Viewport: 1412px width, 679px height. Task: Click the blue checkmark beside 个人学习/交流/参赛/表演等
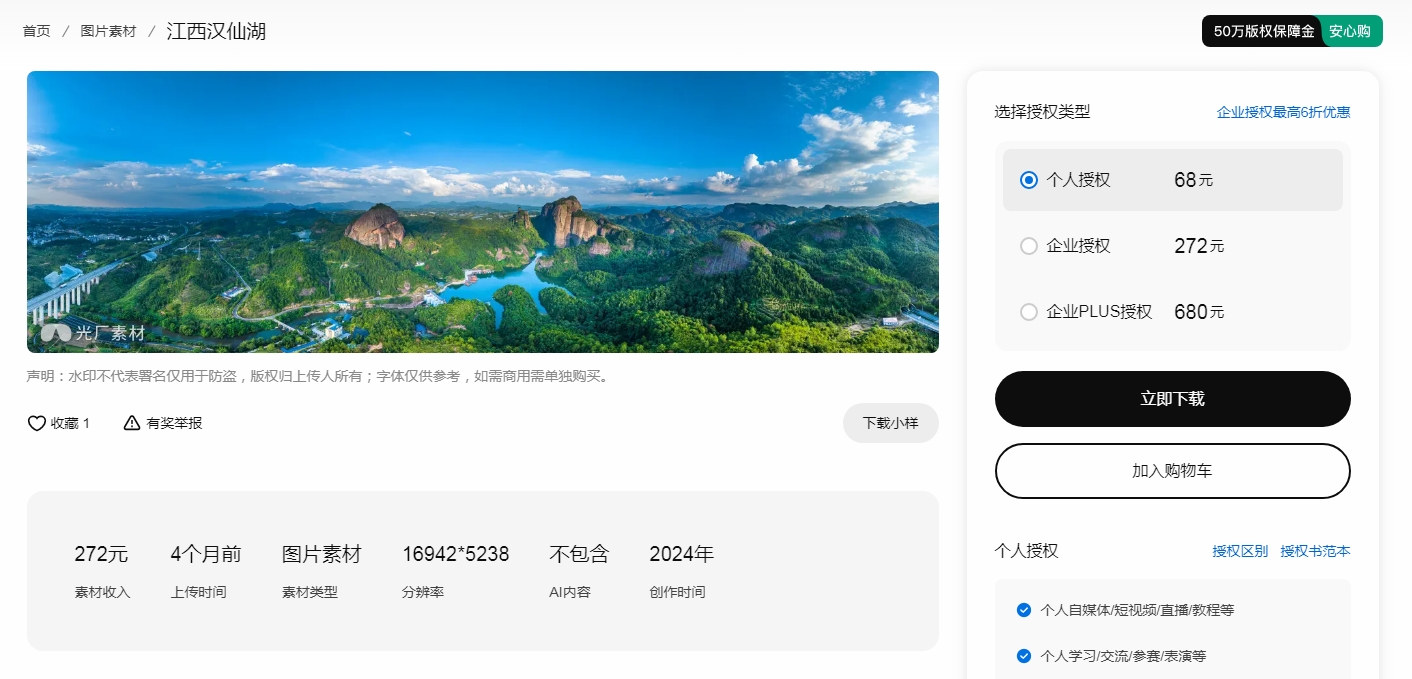[x=1023, y=656]
